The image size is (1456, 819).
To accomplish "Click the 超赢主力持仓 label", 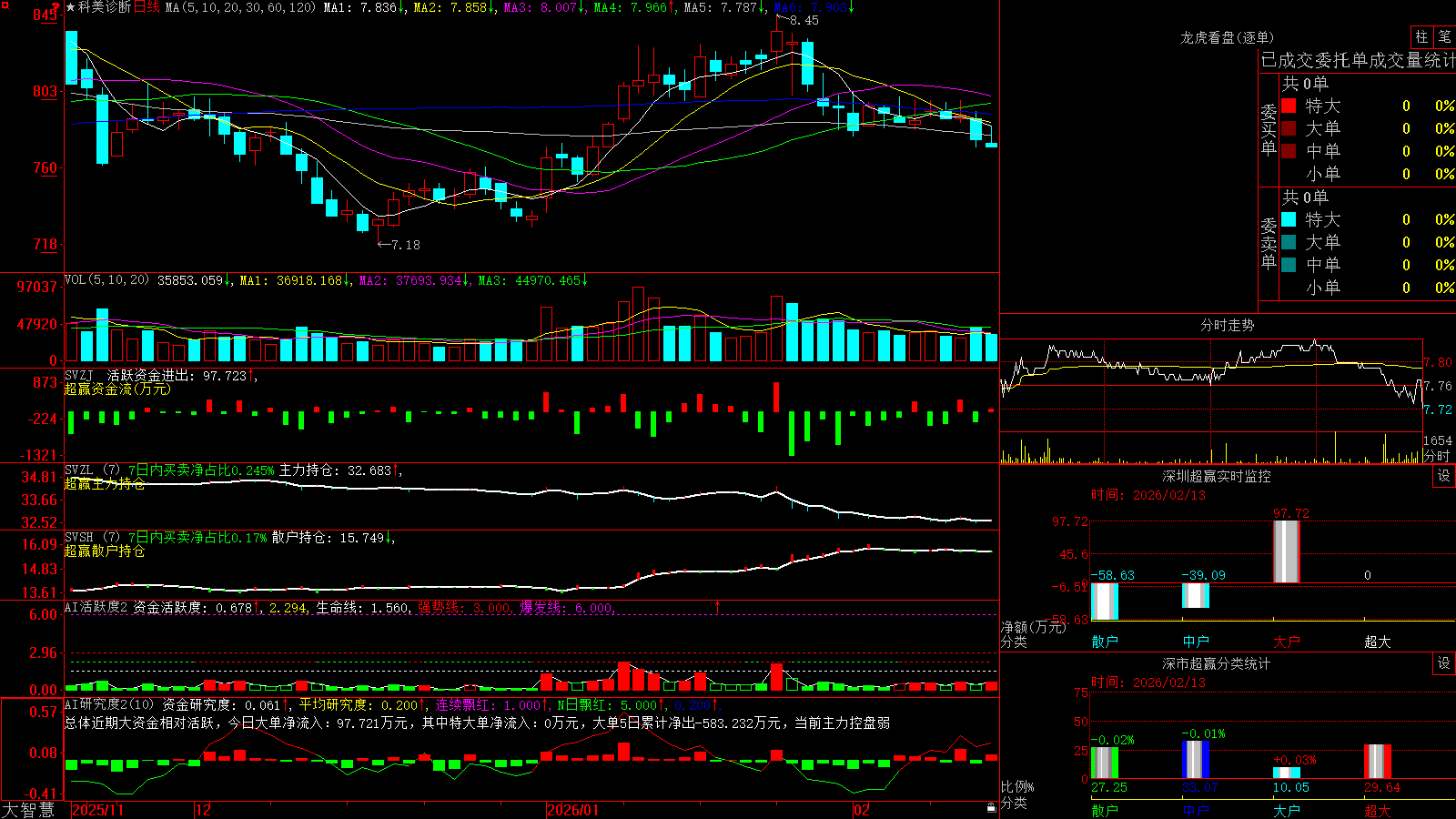I will [105, 483].
